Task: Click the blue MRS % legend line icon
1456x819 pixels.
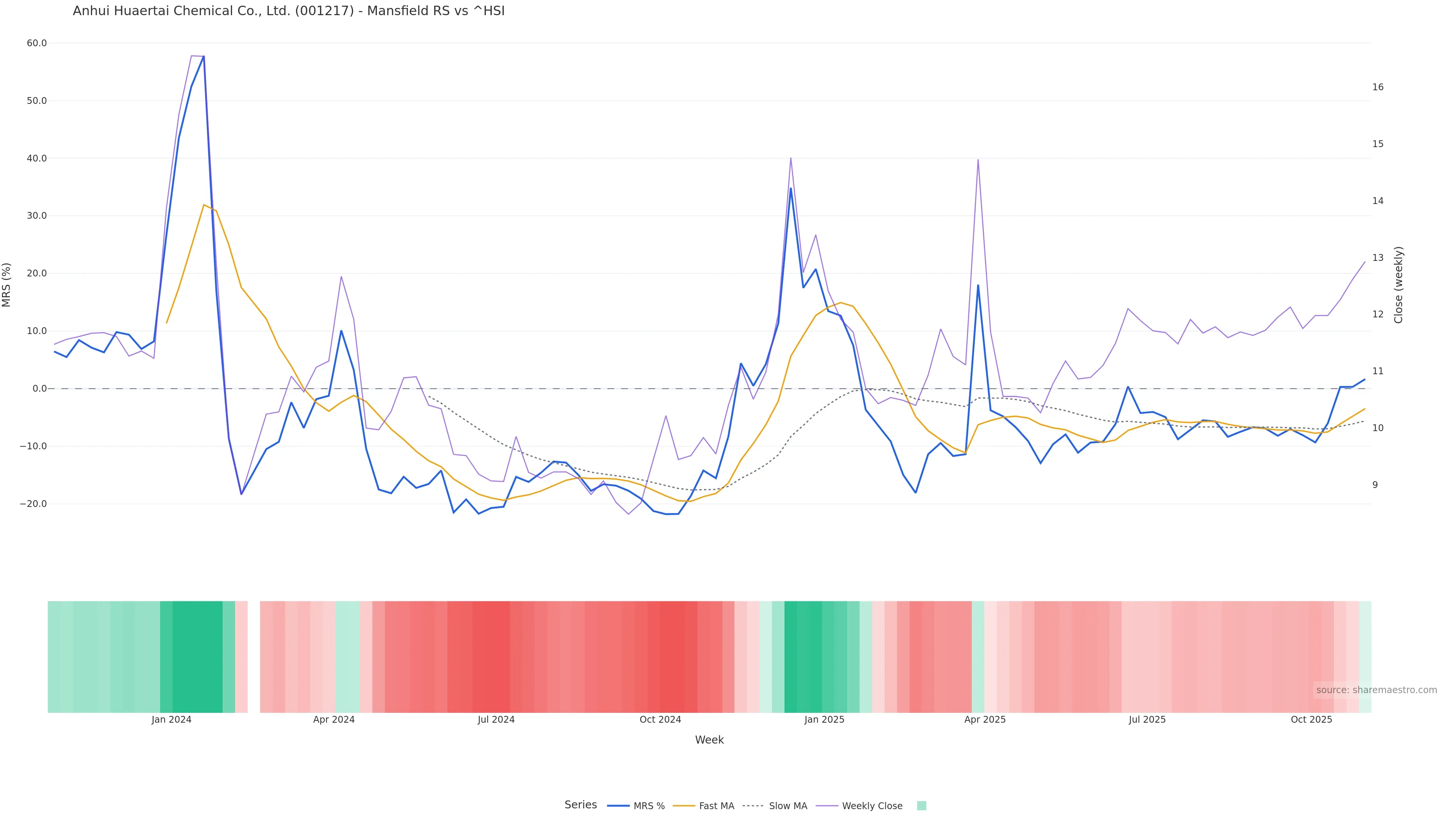Action: tap(618, 806)
